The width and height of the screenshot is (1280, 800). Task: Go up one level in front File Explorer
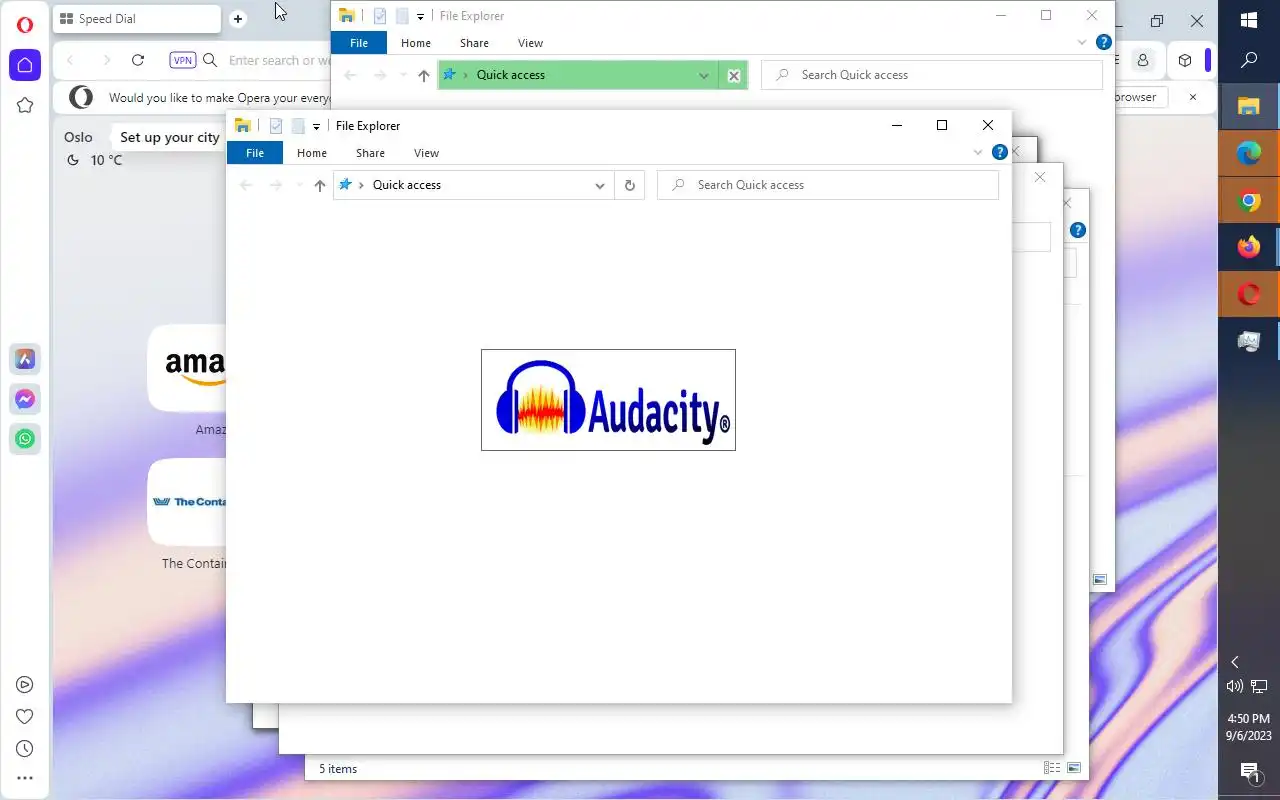pyautogui.click(x=320, y=185)
